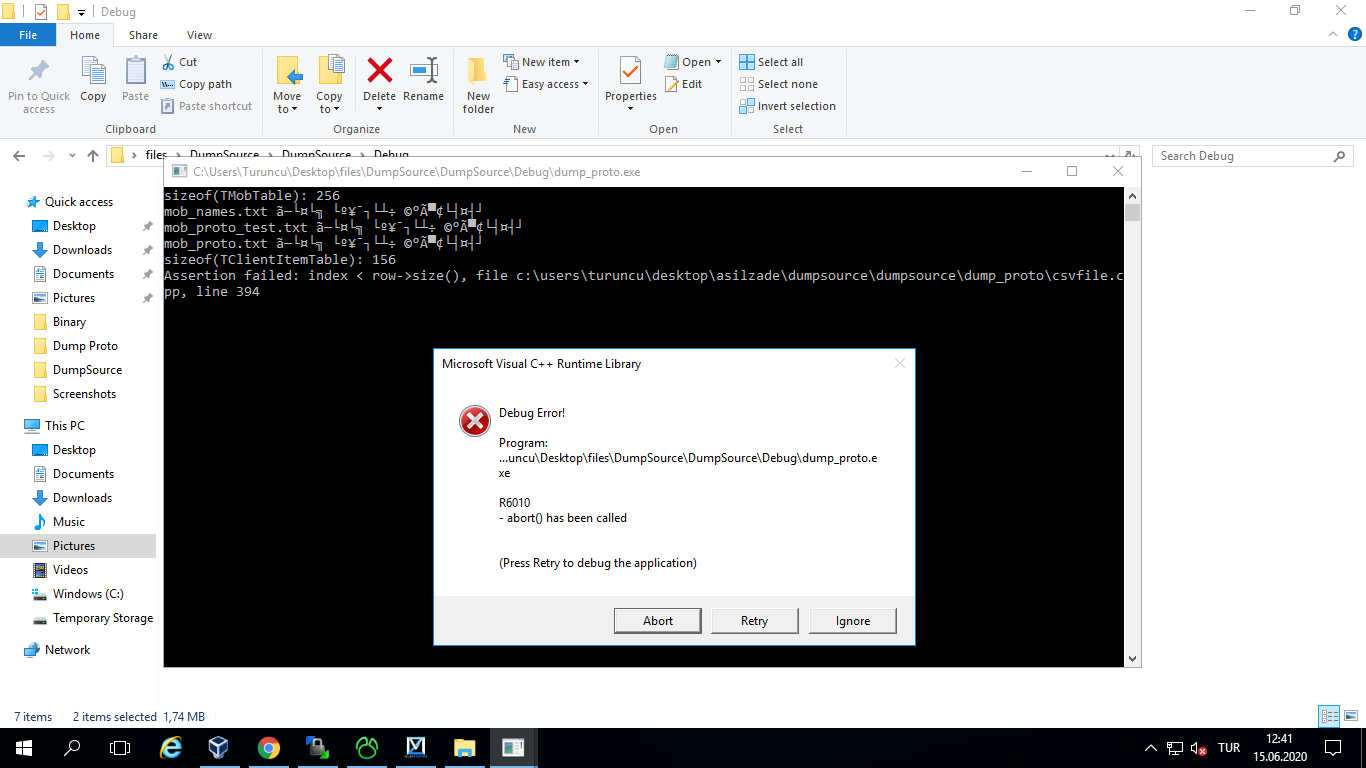The image size is (1366, 768).
Task: Switch to large icons view layout icon
Action: click(1351, 716)
